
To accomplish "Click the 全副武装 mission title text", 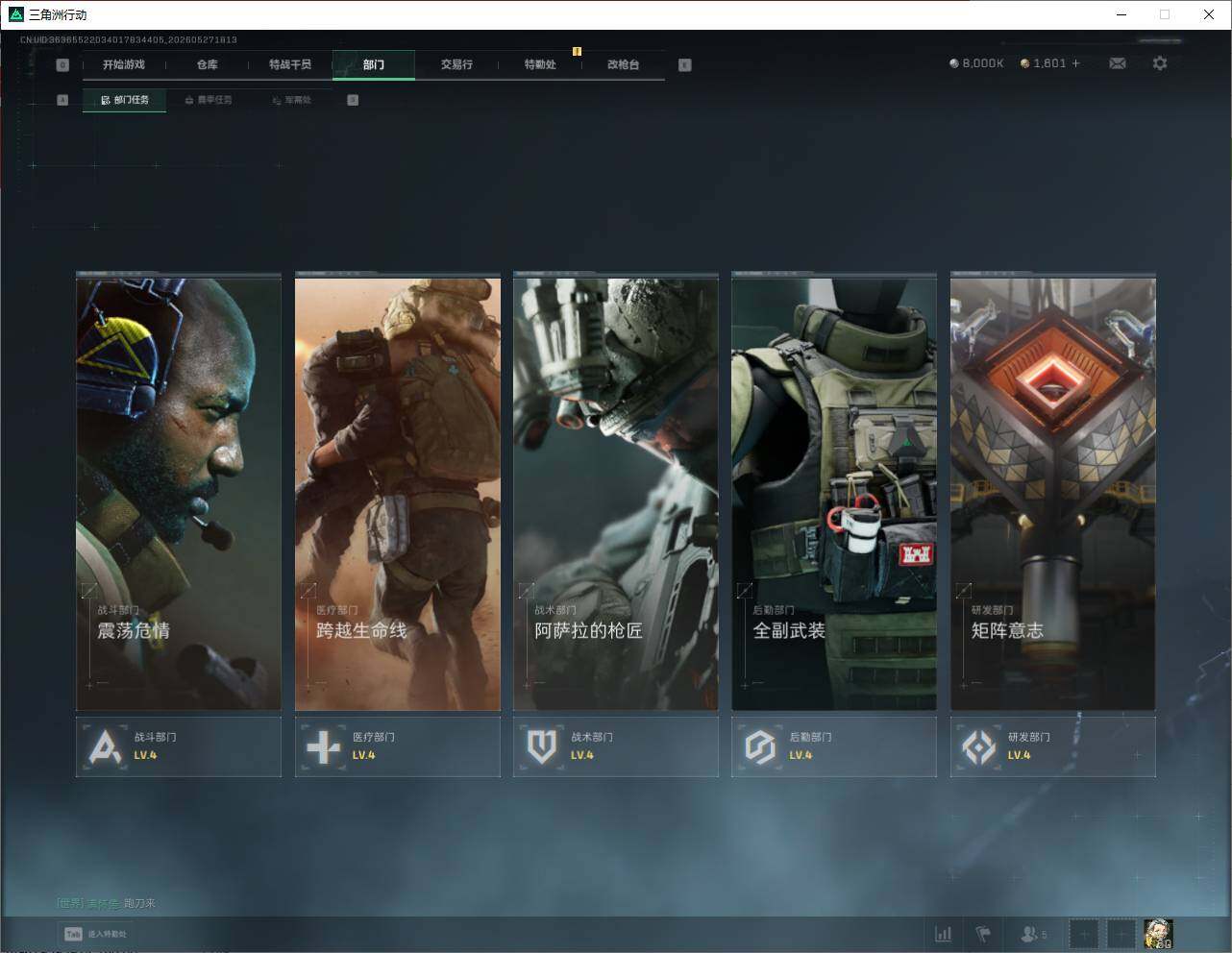I will pos(789,630).
